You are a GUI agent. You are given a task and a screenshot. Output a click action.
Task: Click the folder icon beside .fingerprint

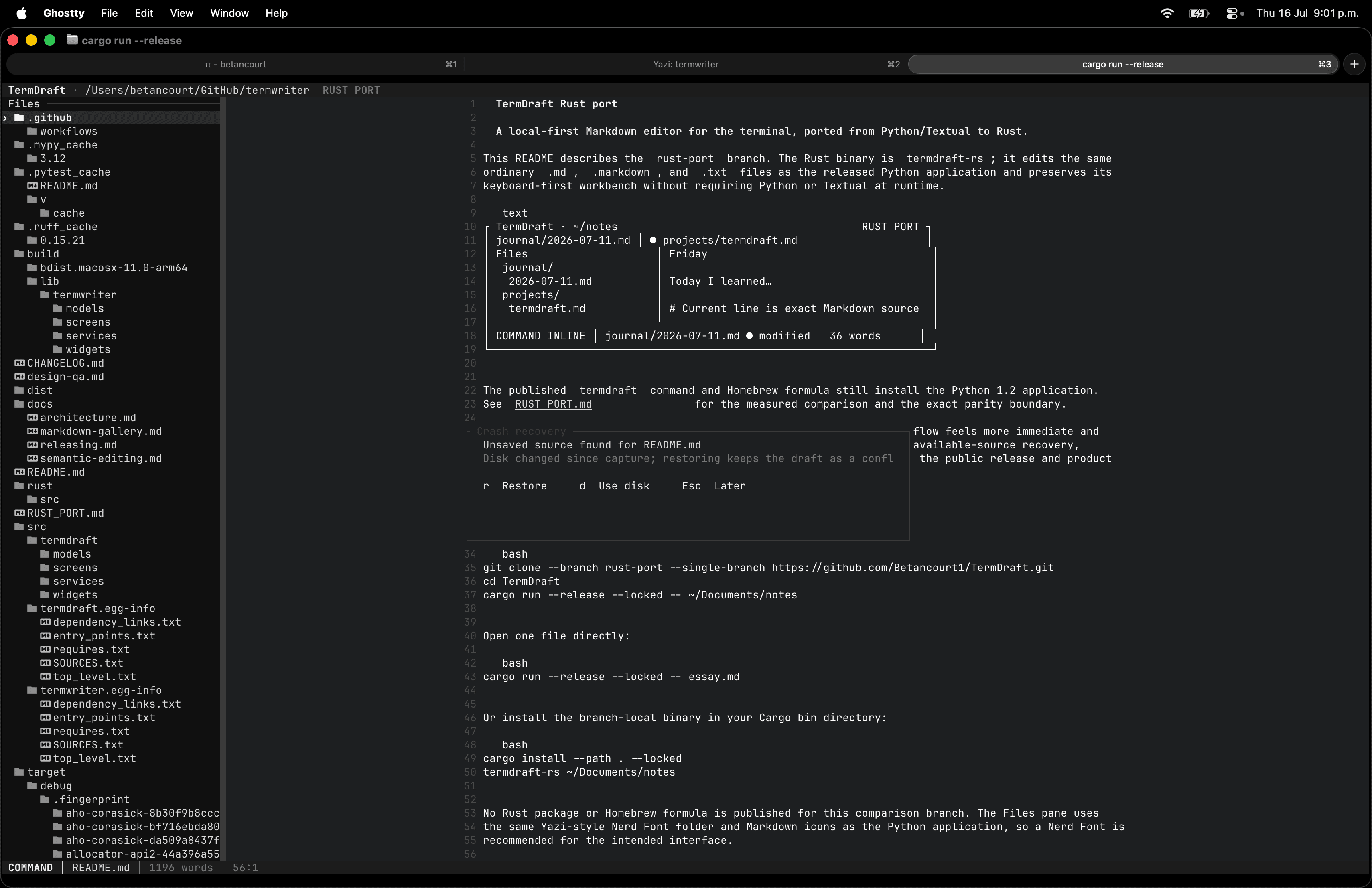(x=45, y=799)
